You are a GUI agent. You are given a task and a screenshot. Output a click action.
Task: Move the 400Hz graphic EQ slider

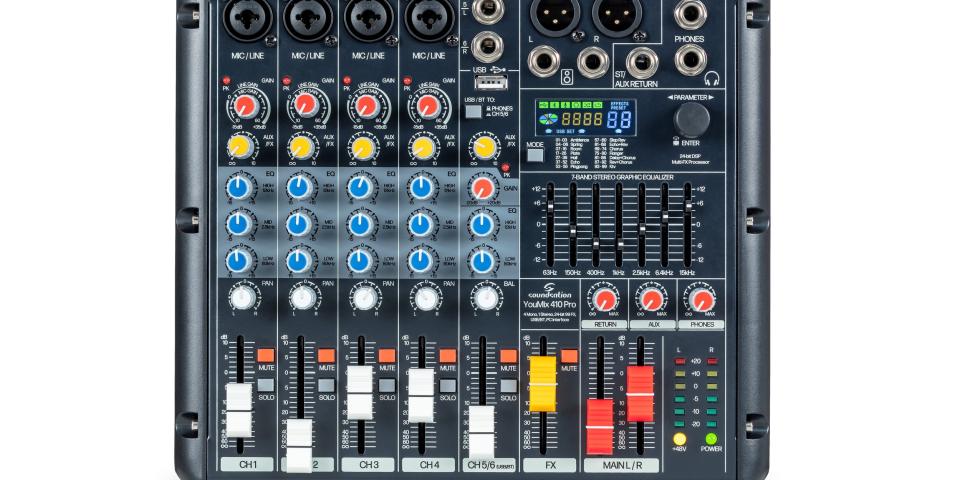click(x=596, y=244)
